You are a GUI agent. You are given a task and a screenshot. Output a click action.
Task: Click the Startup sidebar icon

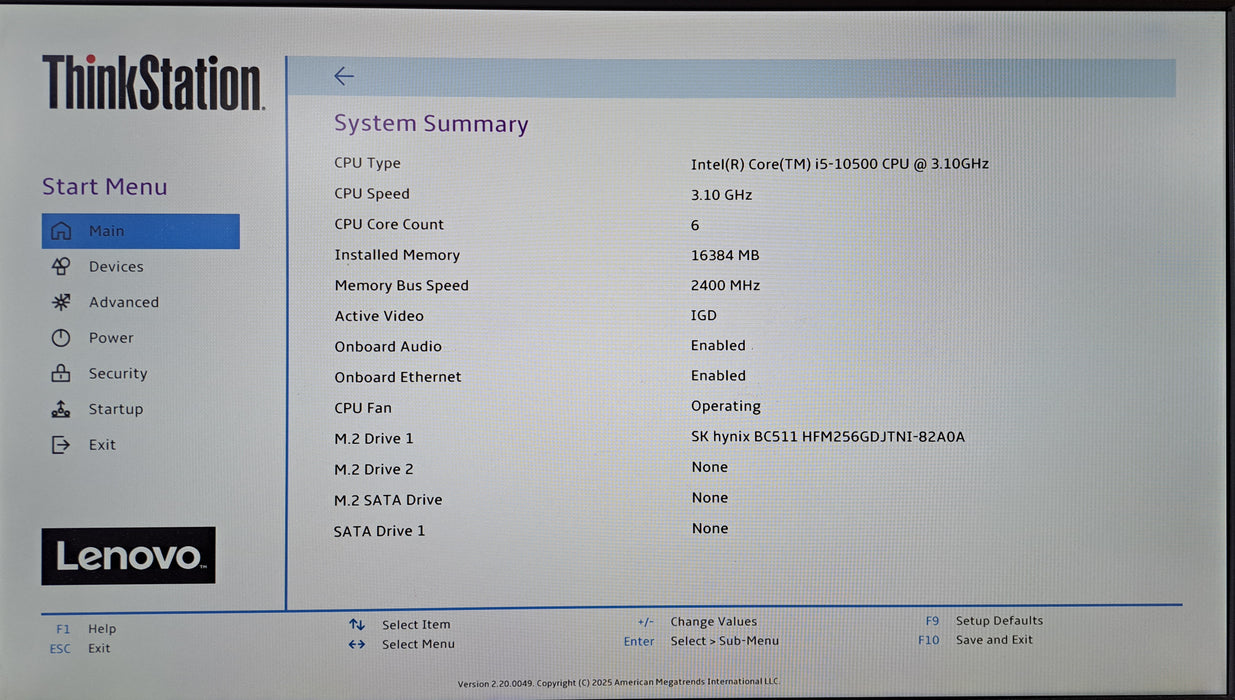pyautogui.click(x=61, y=409)
